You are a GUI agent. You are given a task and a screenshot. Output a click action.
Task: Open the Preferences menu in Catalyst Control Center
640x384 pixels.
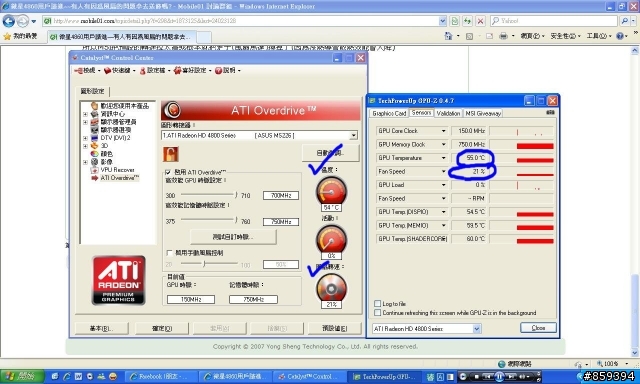(193, 71)
